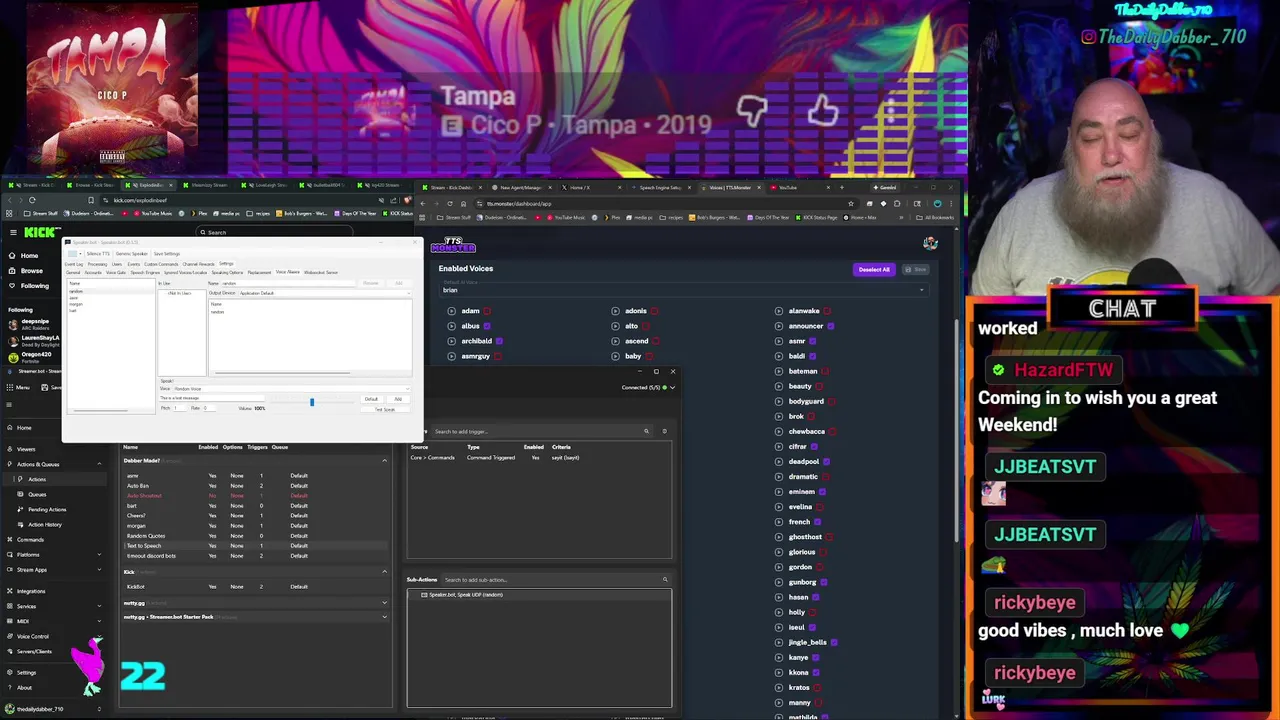The width and height of the screenshot is (1280, 720).
Task: Open the Speaking Options tab in Speaker.bot
Action: pos(226,273)
